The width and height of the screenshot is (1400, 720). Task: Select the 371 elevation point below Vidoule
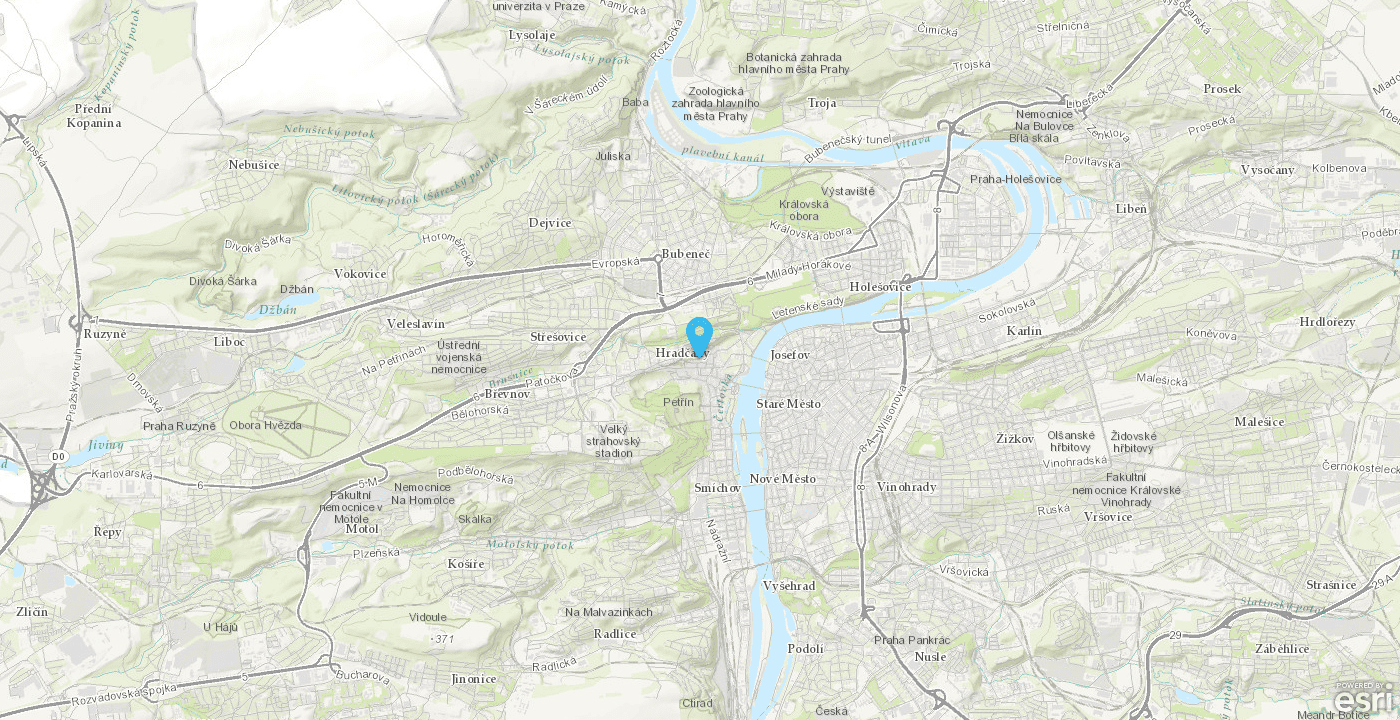[442, 638]
